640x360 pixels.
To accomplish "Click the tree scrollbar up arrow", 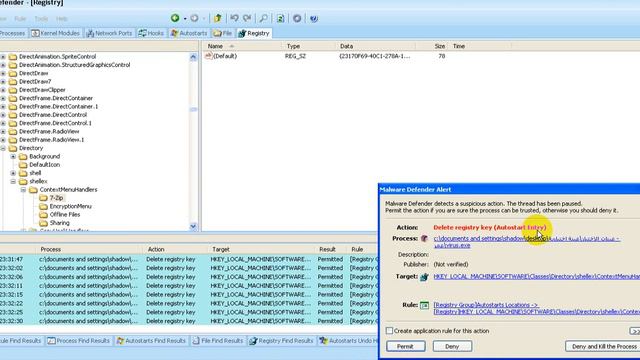I will pos(193,57).
